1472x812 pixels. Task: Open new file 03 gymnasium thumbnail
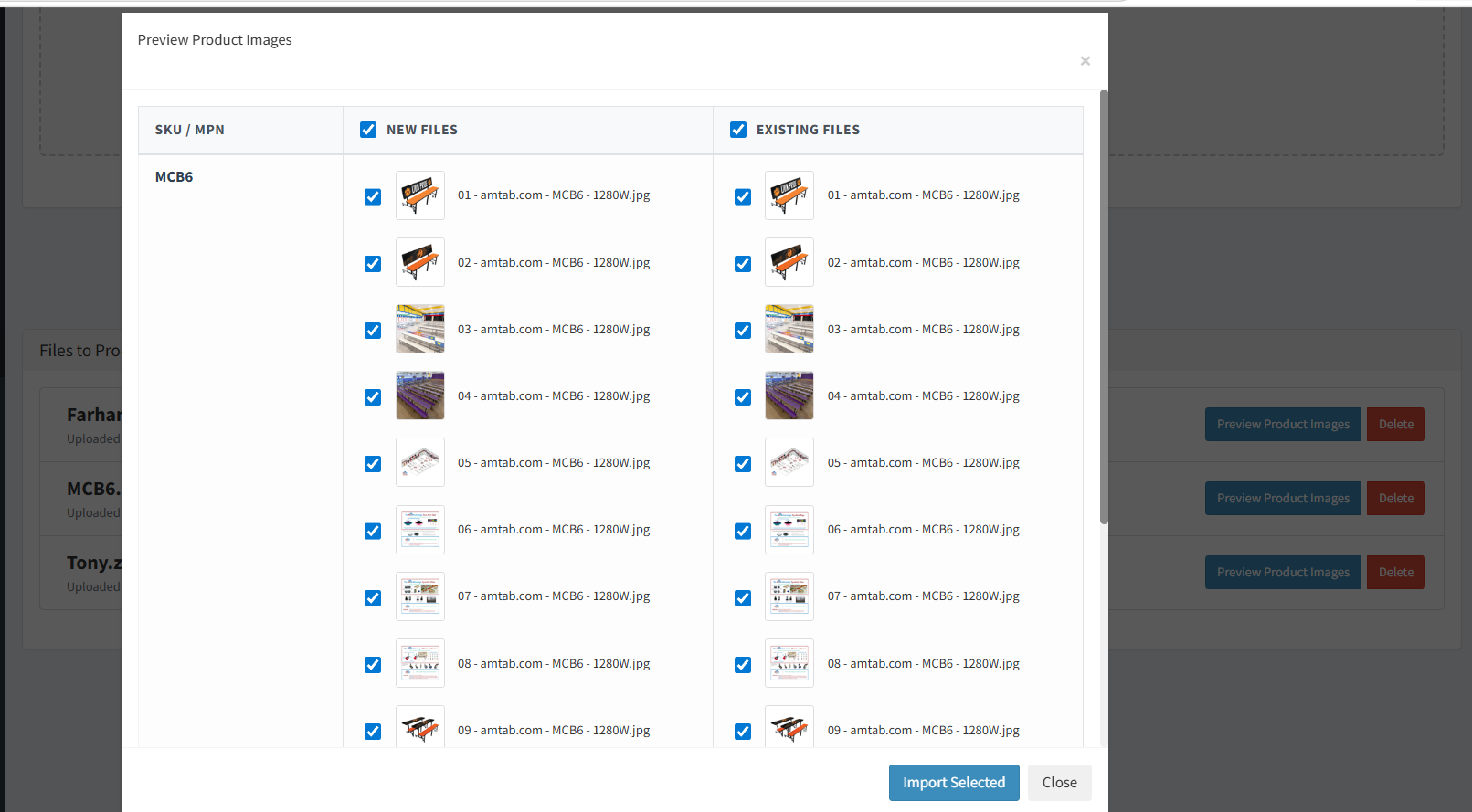tap(420, 329)
